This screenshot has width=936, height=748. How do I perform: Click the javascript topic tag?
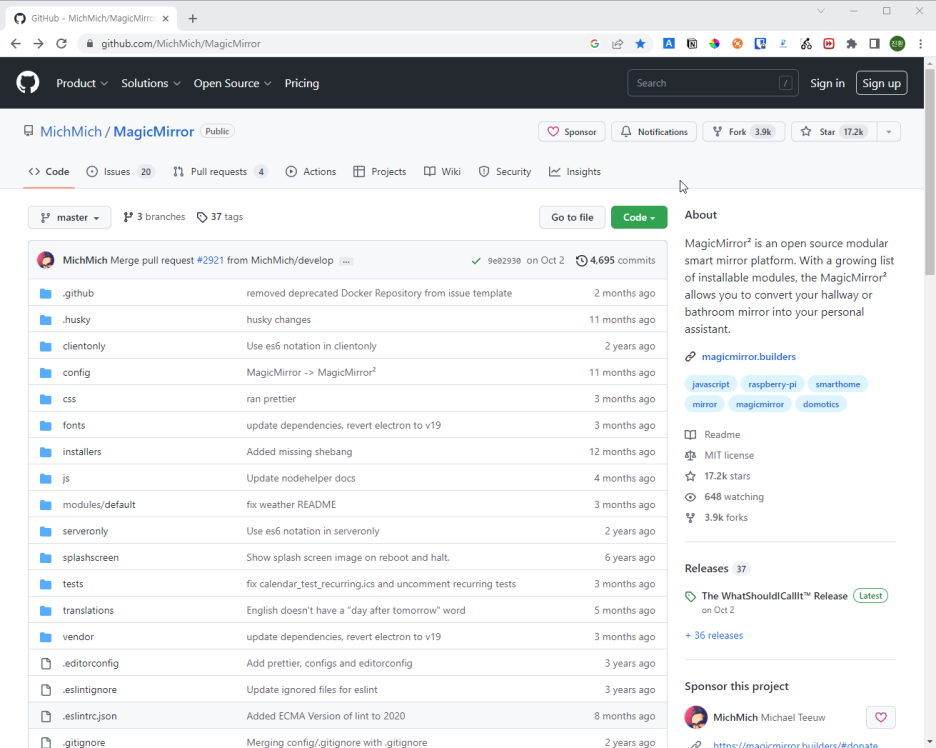(x=710, y=384)
